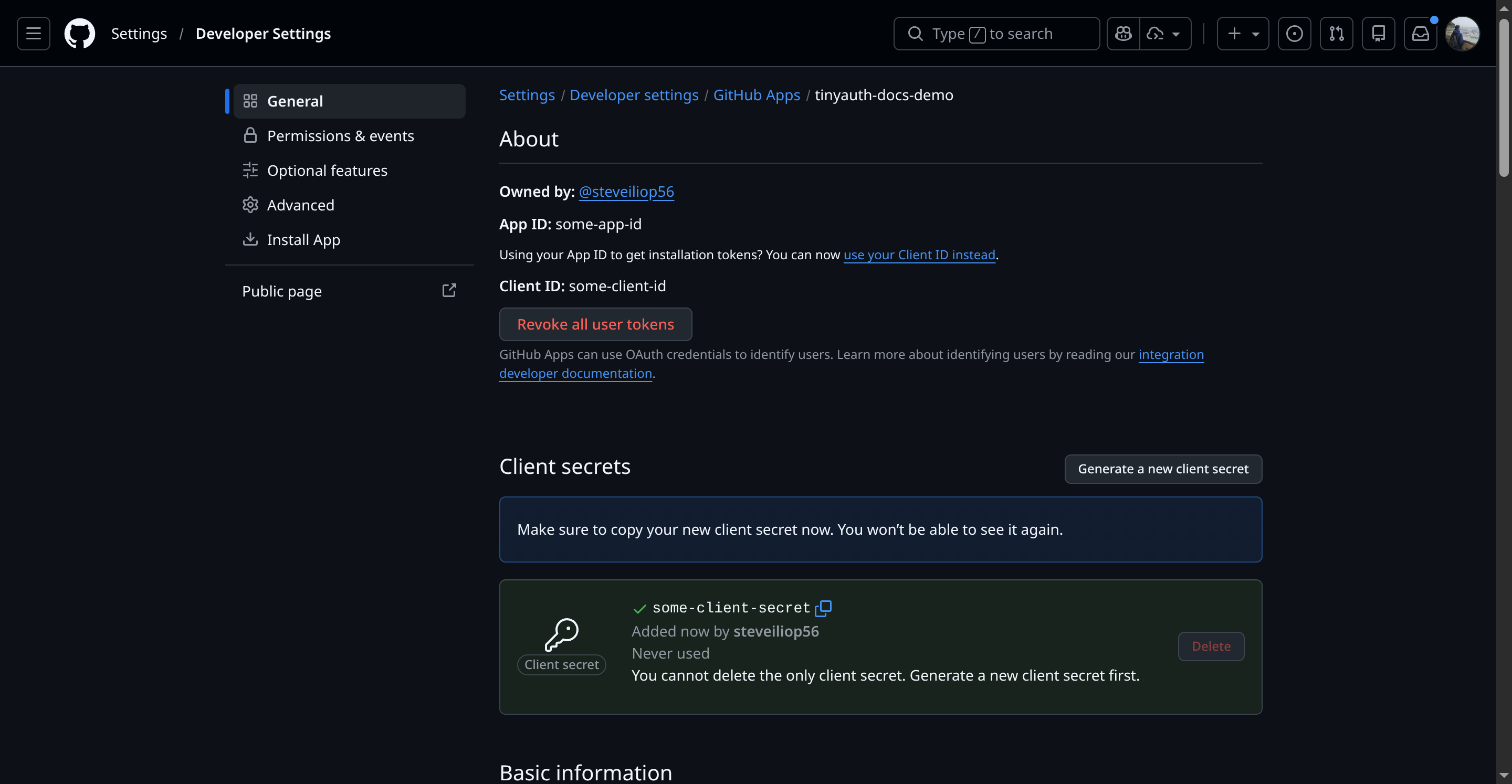
Task: View your issues via the circle-dot icon
Action: tap(1295, 34)
